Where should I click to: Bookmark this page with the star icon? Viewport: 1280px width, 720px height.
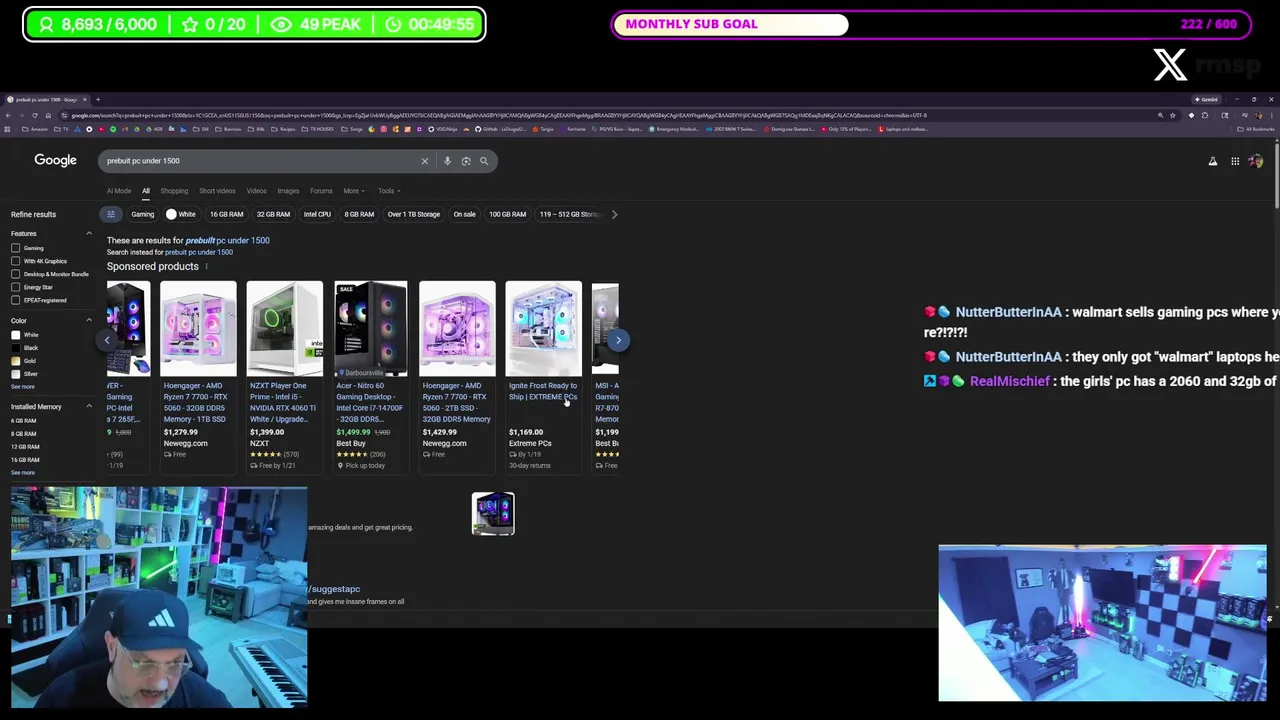point(1173,115)
